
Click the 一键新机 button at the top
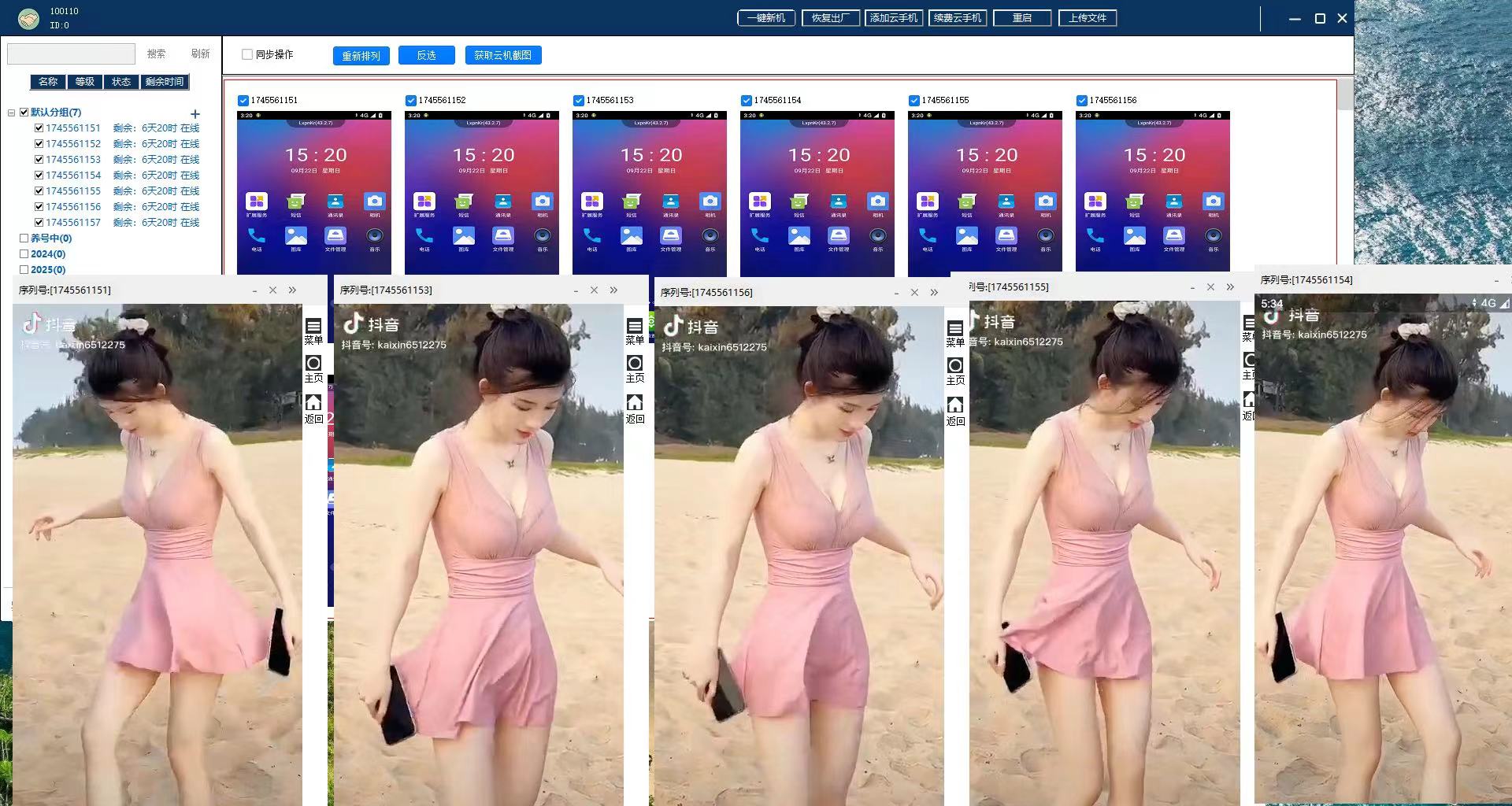(x=765, y=17)
